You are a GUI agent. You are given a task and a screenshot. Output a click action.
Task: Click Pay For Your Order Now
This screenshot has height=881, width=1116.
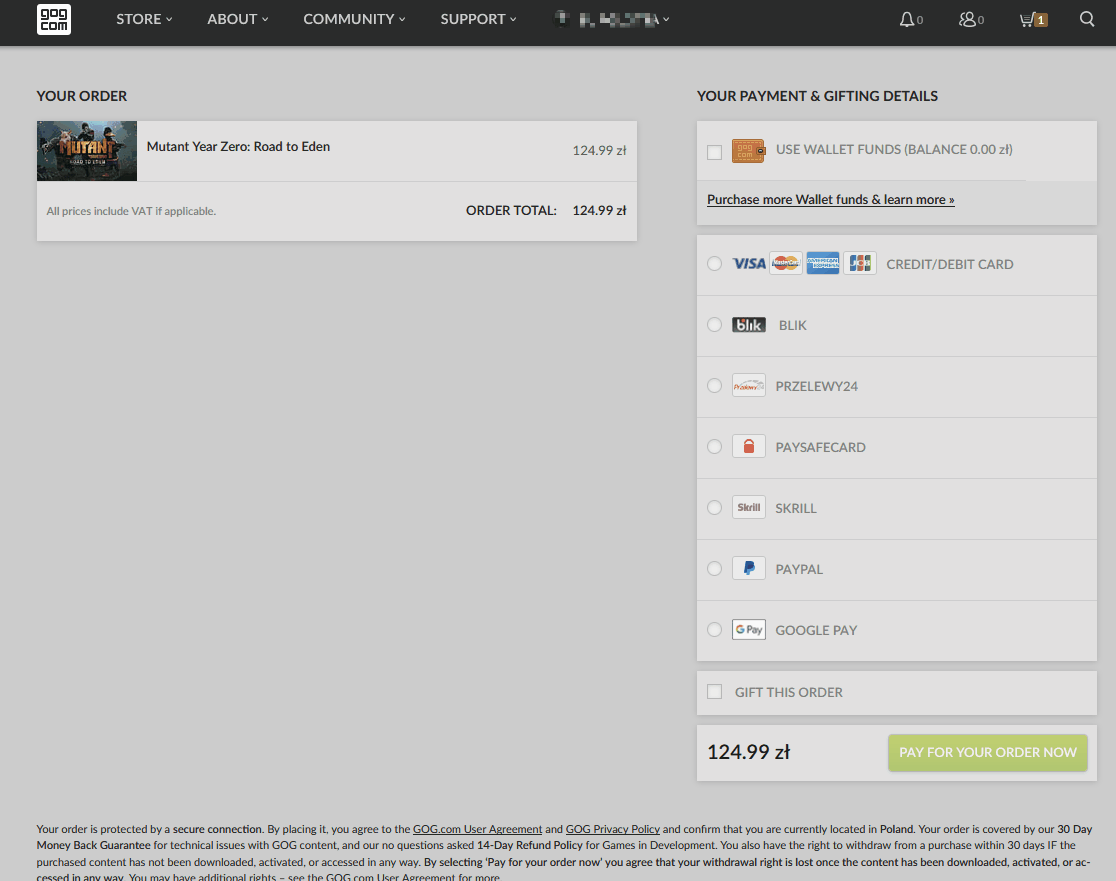[x=987, y=752]
